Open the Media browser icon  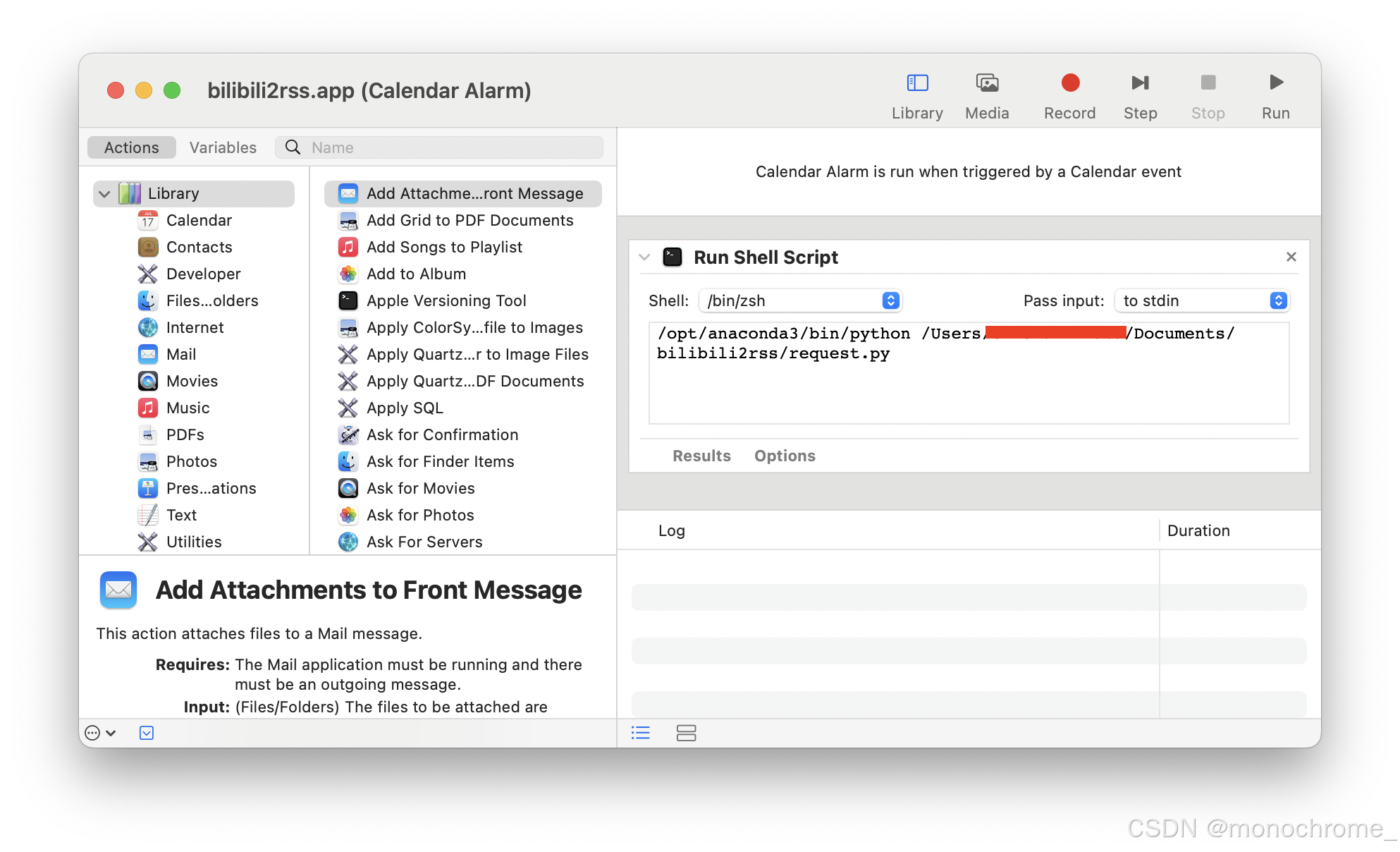(x=987, y=83)
